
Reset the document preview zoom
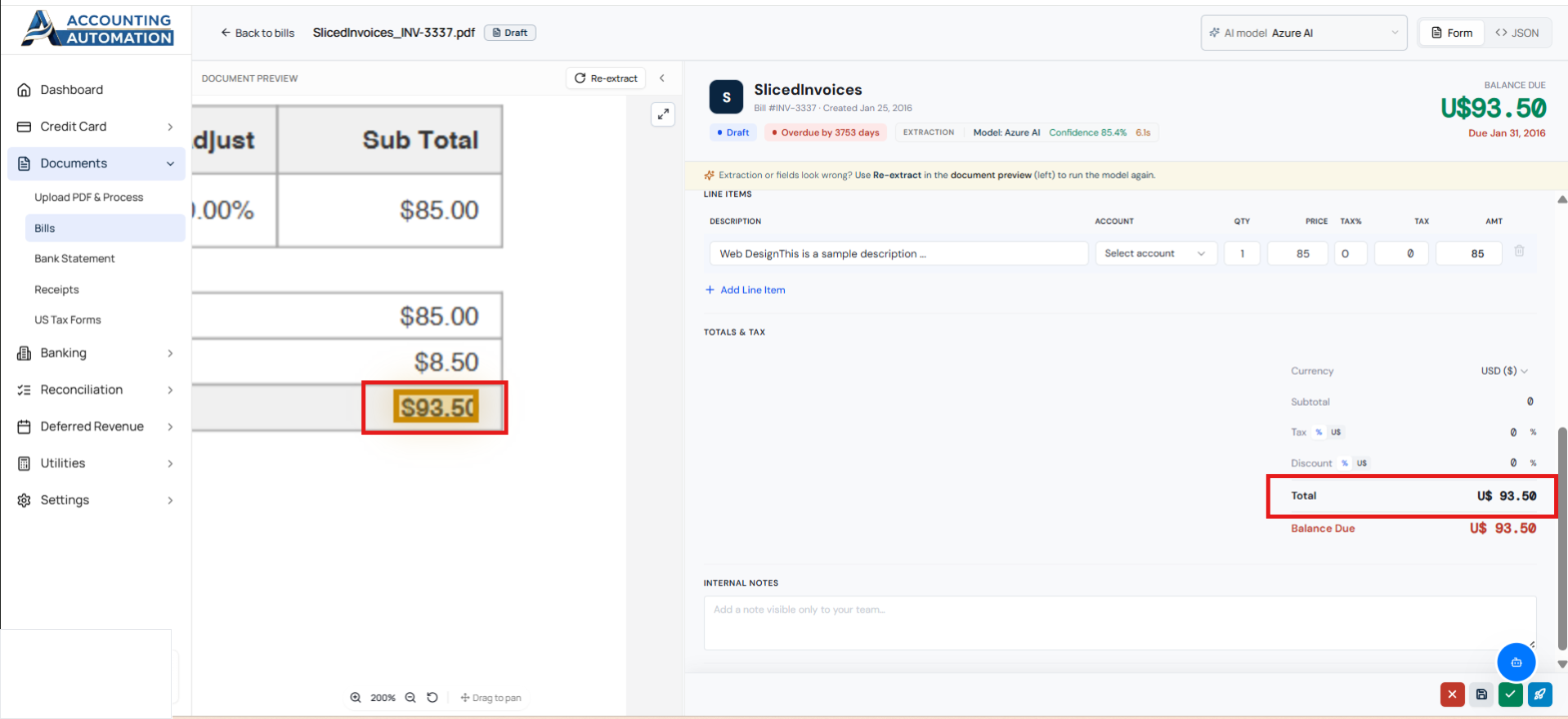(x=432, y=698)
